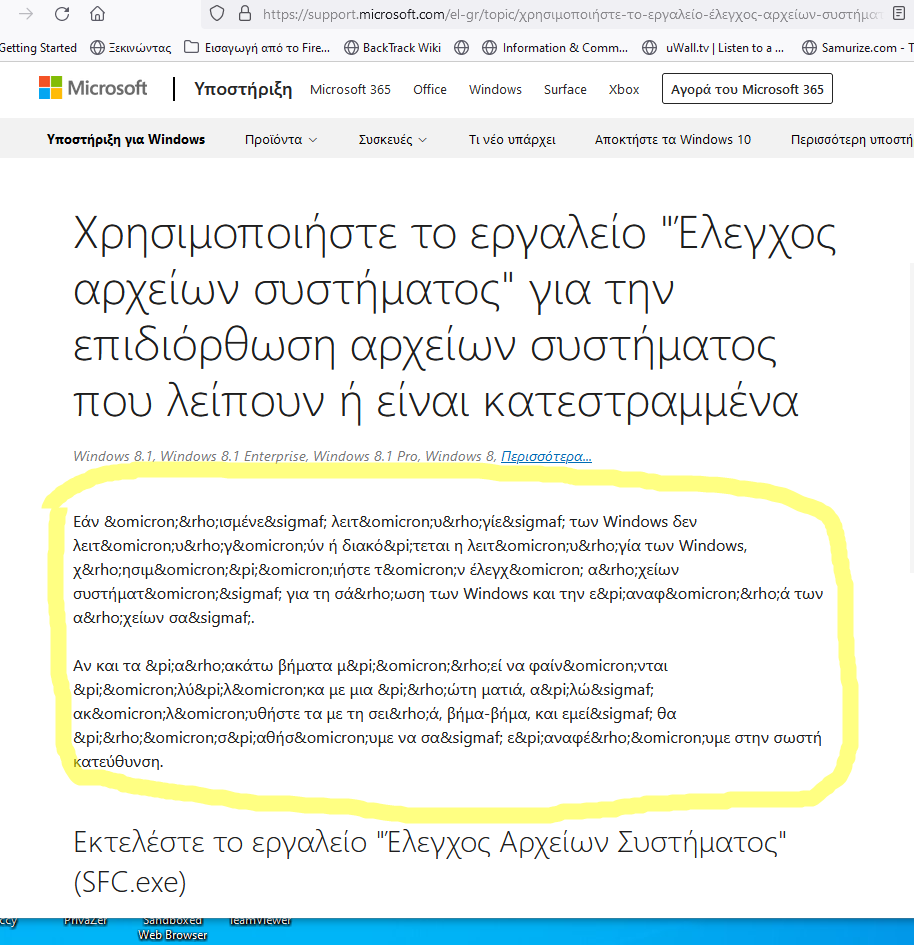Image resolution: width=914 pixels, height=945 pixels.
Task: Open Samurize.com bookmark
Action: coord(858,48)
